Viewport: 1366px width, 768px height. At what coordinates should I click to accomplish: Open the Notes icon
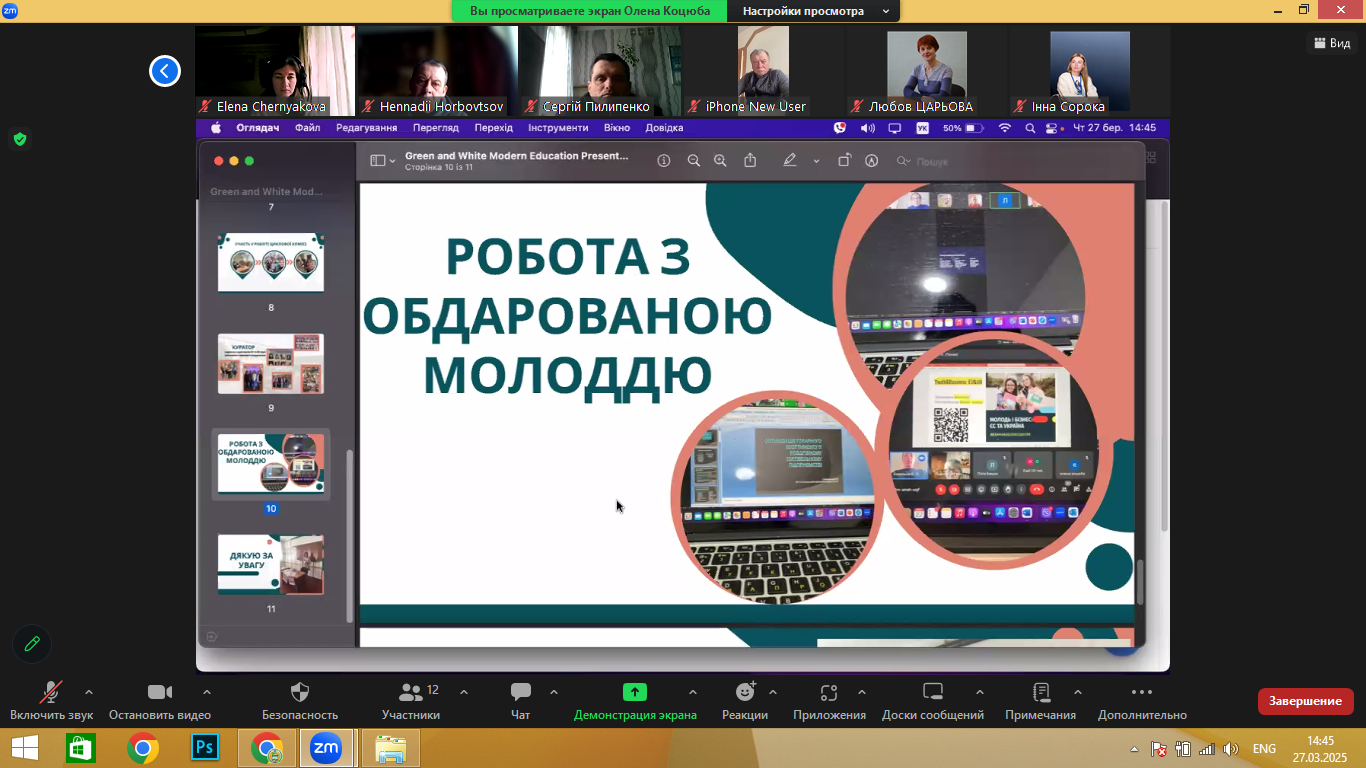coord(1040,693)
